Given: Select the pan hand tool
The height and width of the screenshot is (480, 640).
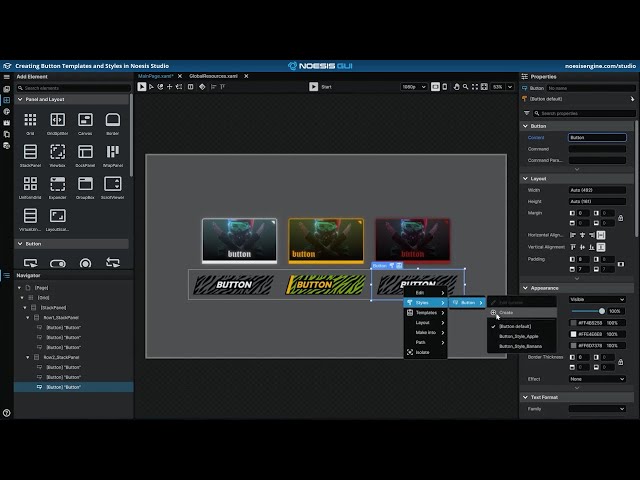Looking at the screenshot, I should point(456,87).
